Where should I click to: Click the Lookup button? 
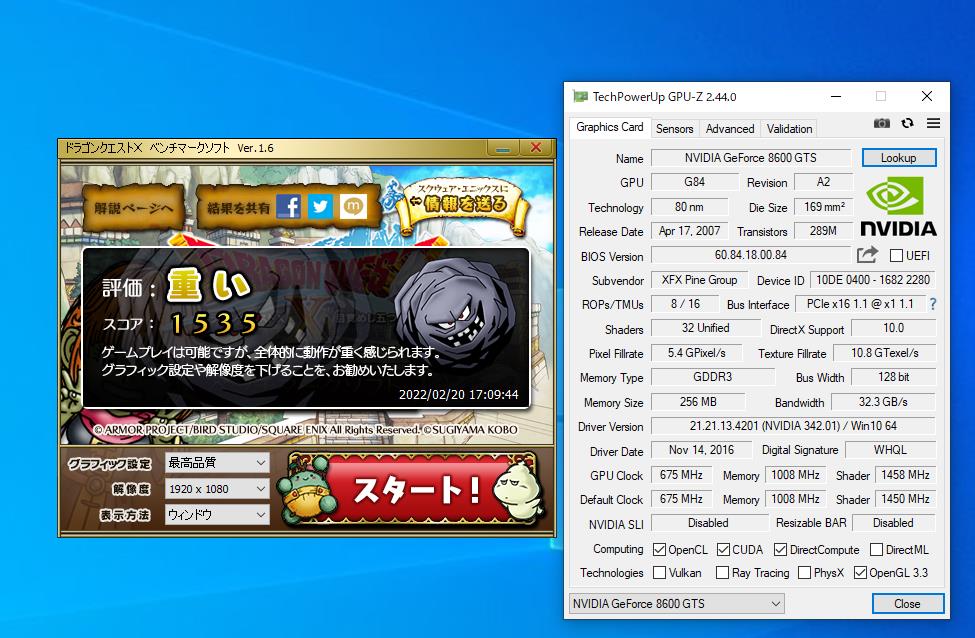(x=899, y=158)
